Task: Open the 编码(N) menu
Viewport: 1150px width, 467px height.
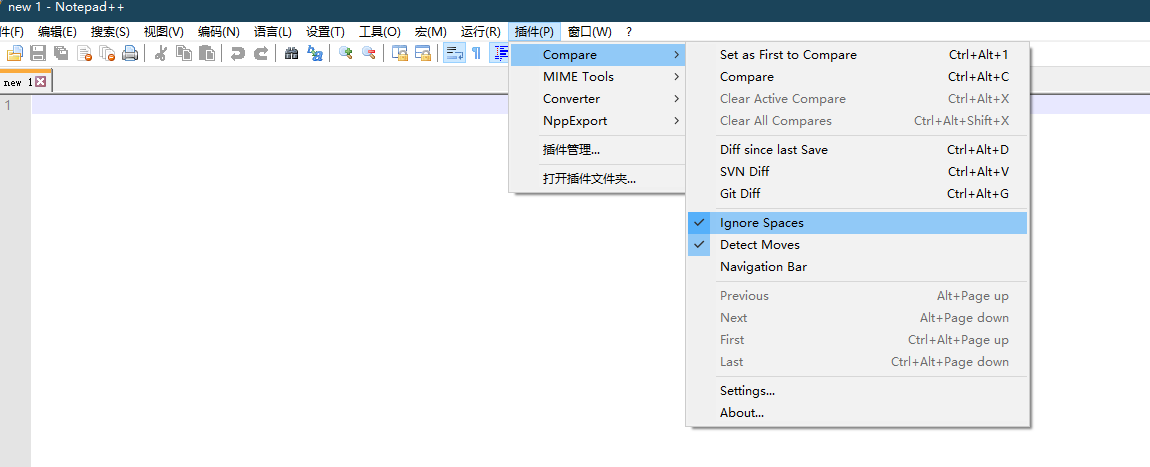Action: coord(219,32)
